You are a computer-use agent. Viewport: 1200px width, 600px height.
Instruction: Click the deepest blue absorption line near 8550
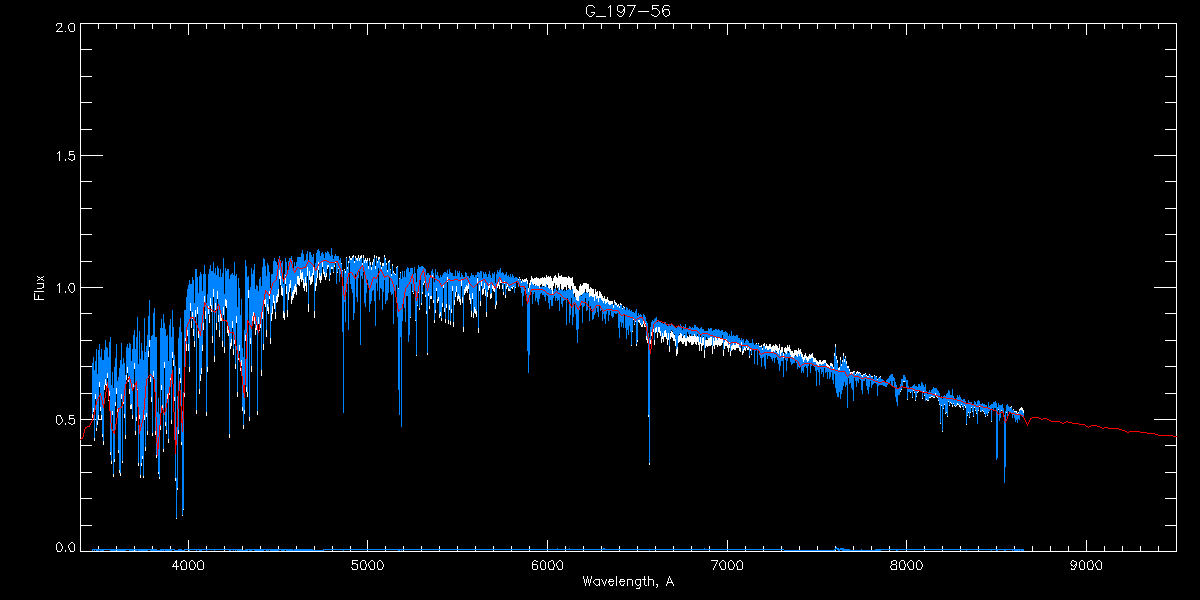1004,478
